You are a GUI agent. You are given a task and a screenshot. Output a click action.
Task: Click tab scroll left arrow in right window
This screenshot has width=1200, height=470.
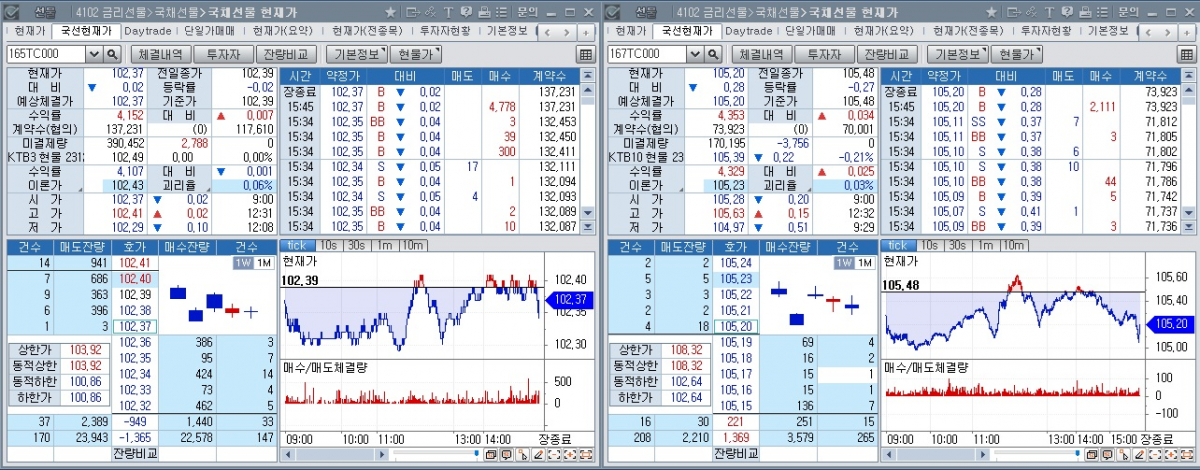[1147, 32]
